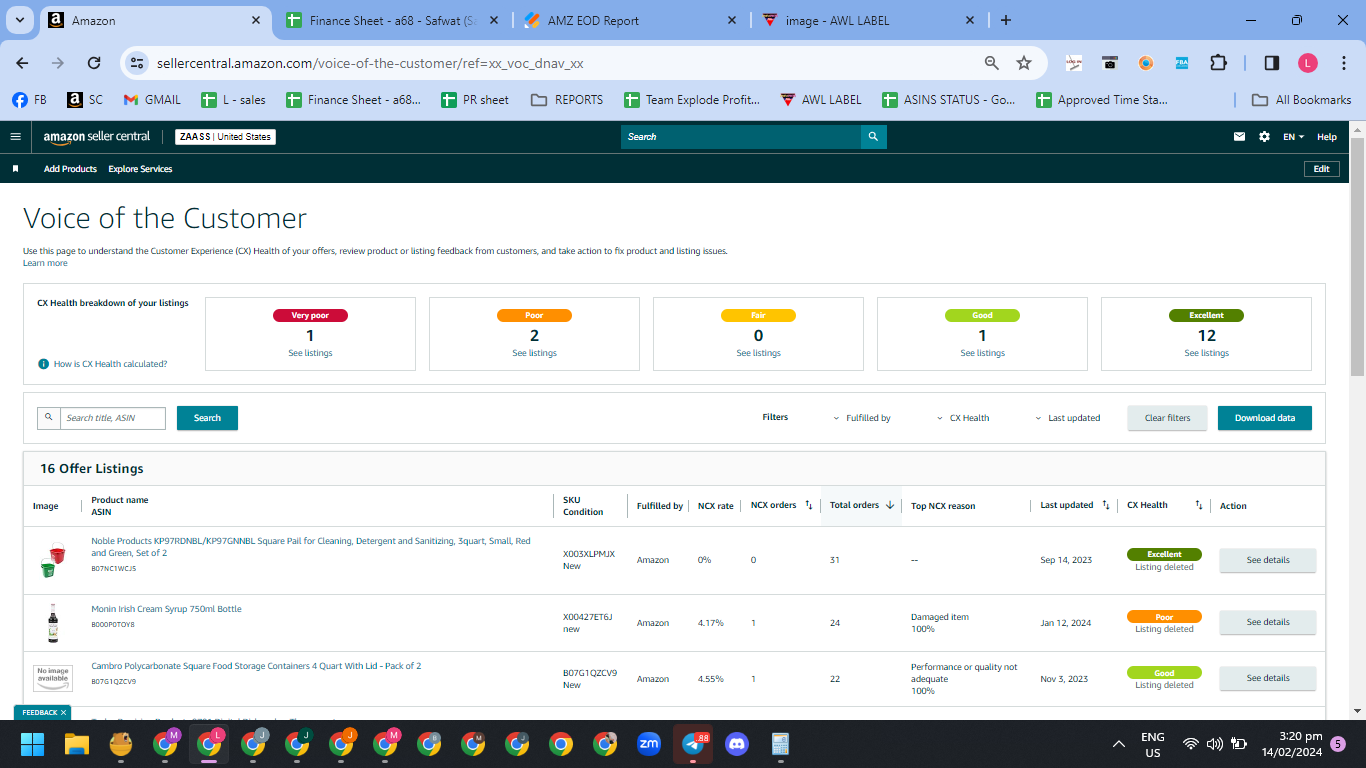Click the Download data button
Image resolution: width=1366 pixels, height=768 pixels.
pyautogui.click(x=1264, y=418)
